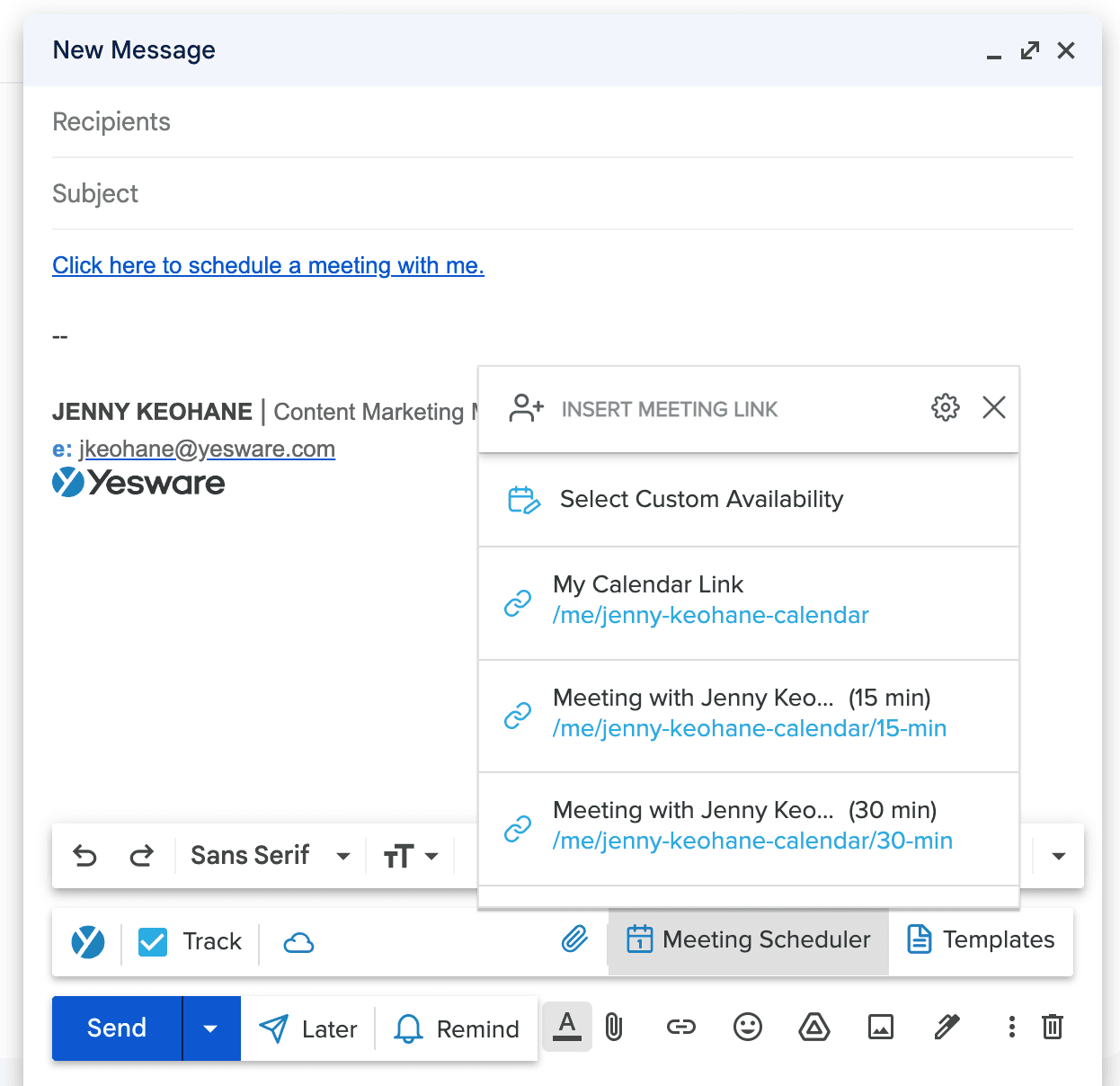
Task: Open My Calendar Link /me/jenny-keohane-calendar
Action: point(710,601)
